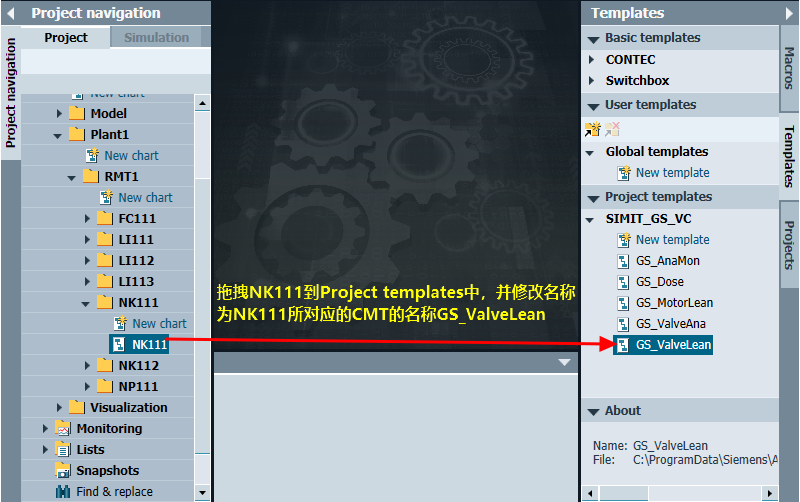800x502 pixels.
Task: Click the NK111 chart icon in tree
Action: [x=119, y=344]
